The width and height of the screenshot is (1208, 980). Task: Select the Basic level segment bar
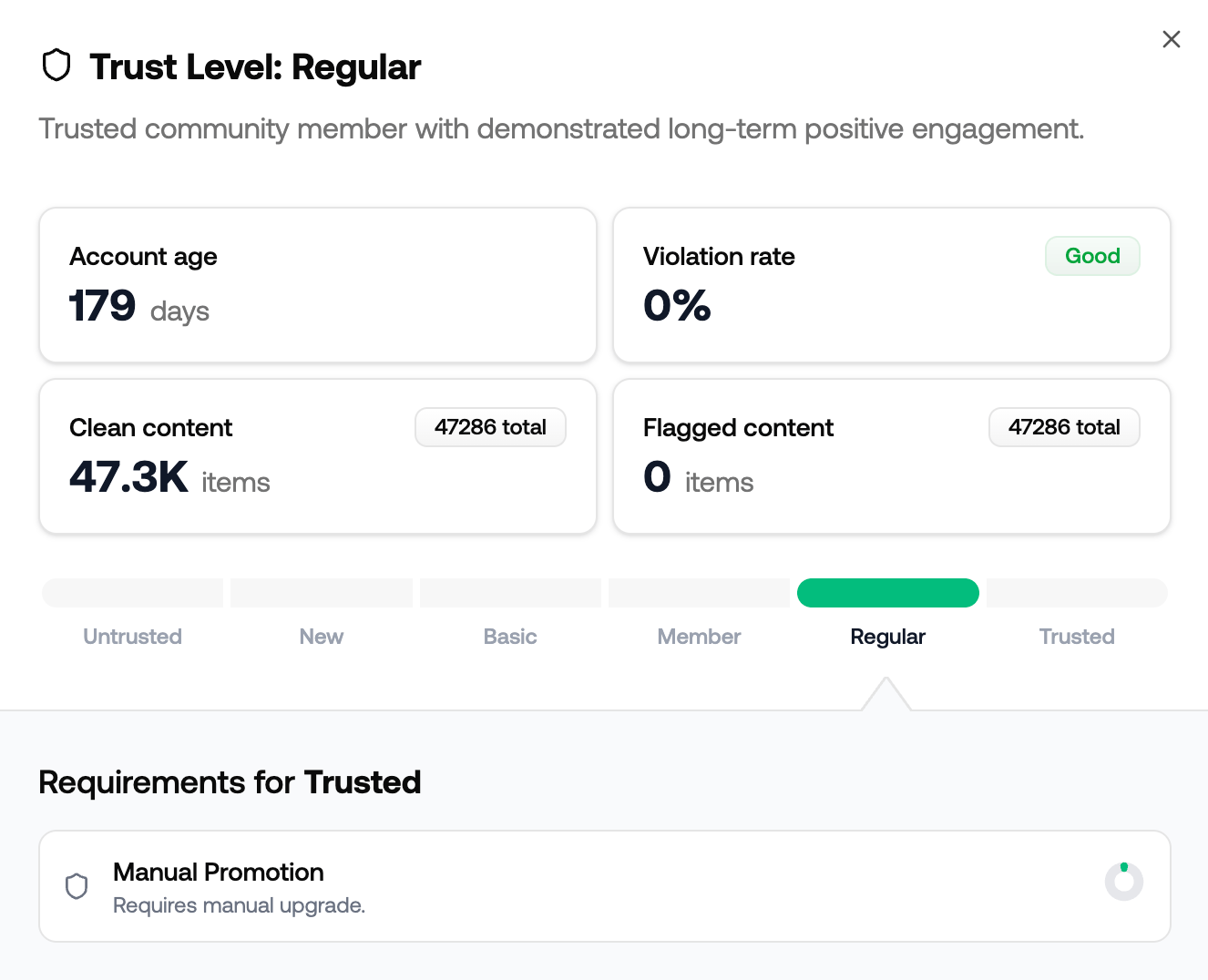click(510, 593)
